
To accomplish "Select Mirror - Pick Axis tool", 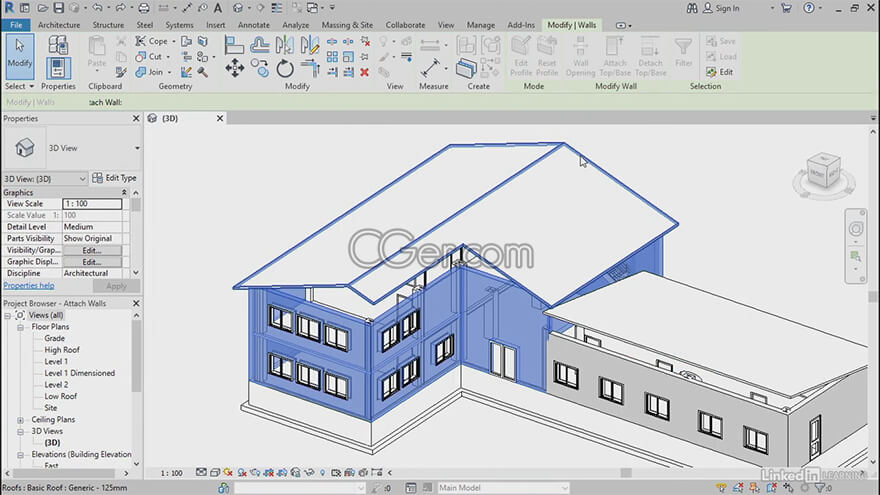I will [285, 44].
